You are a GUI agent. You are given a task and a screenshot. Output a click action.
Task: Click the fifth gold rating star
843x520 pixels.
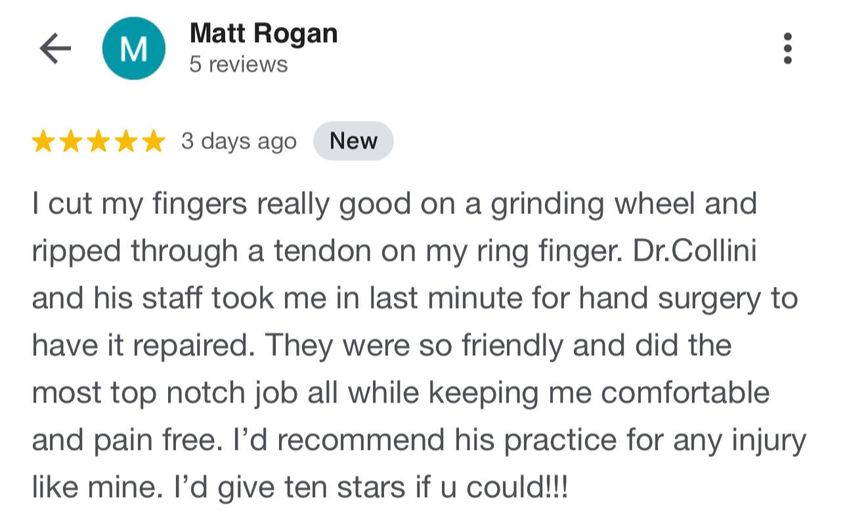154,141
